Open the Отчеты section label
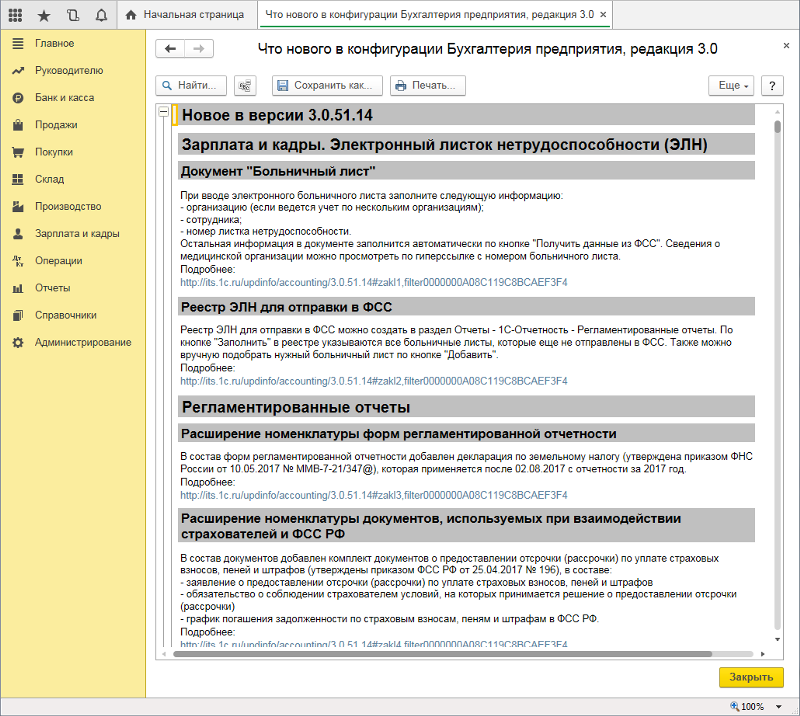 (53, 288)
